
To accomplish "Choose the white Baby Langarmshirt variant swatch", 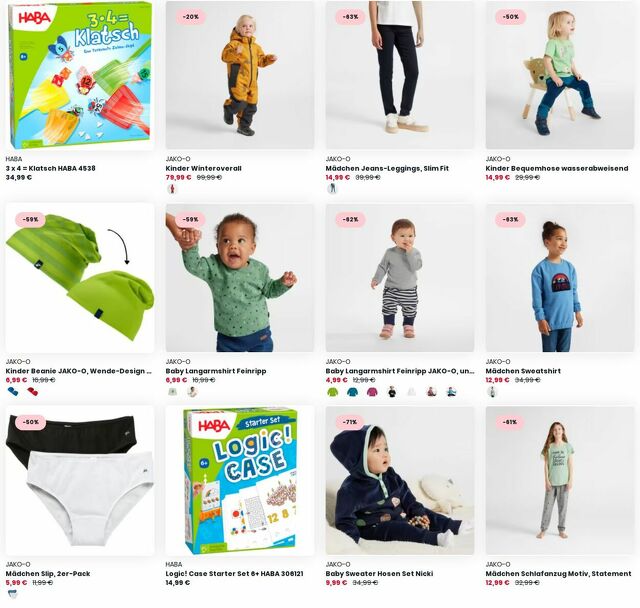I will pos(411,392).
